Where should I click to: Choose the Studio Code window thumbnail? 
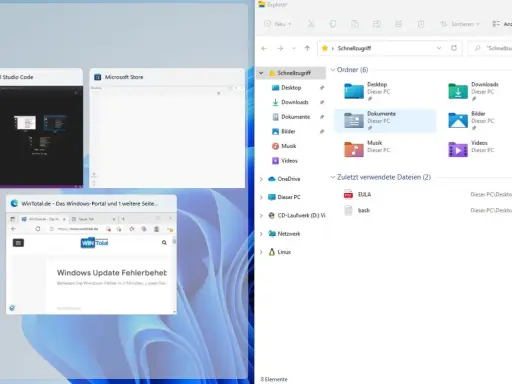tap(41, 128)
